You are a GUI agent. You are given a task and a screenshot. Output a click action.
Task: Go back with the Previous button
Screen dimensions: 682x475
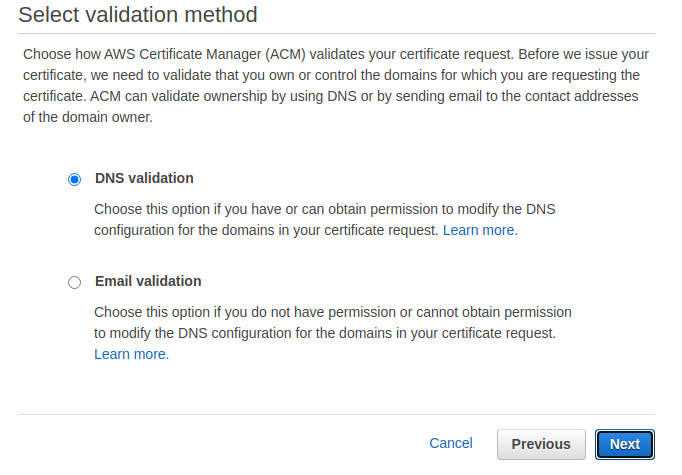(541, 444)
